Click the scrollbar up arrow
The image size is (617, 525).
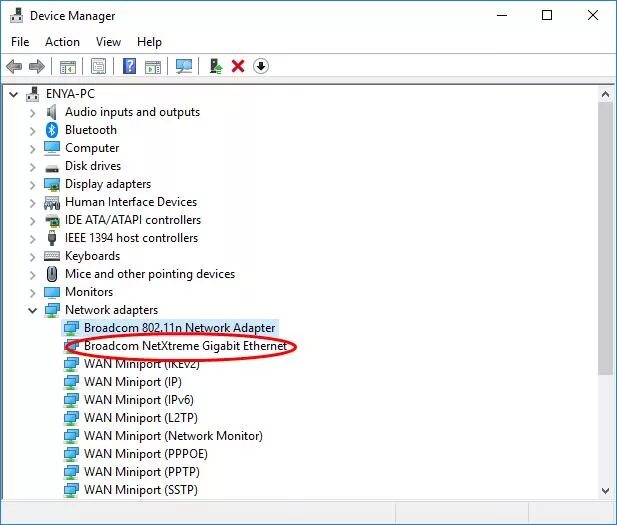tap(605, 94)
